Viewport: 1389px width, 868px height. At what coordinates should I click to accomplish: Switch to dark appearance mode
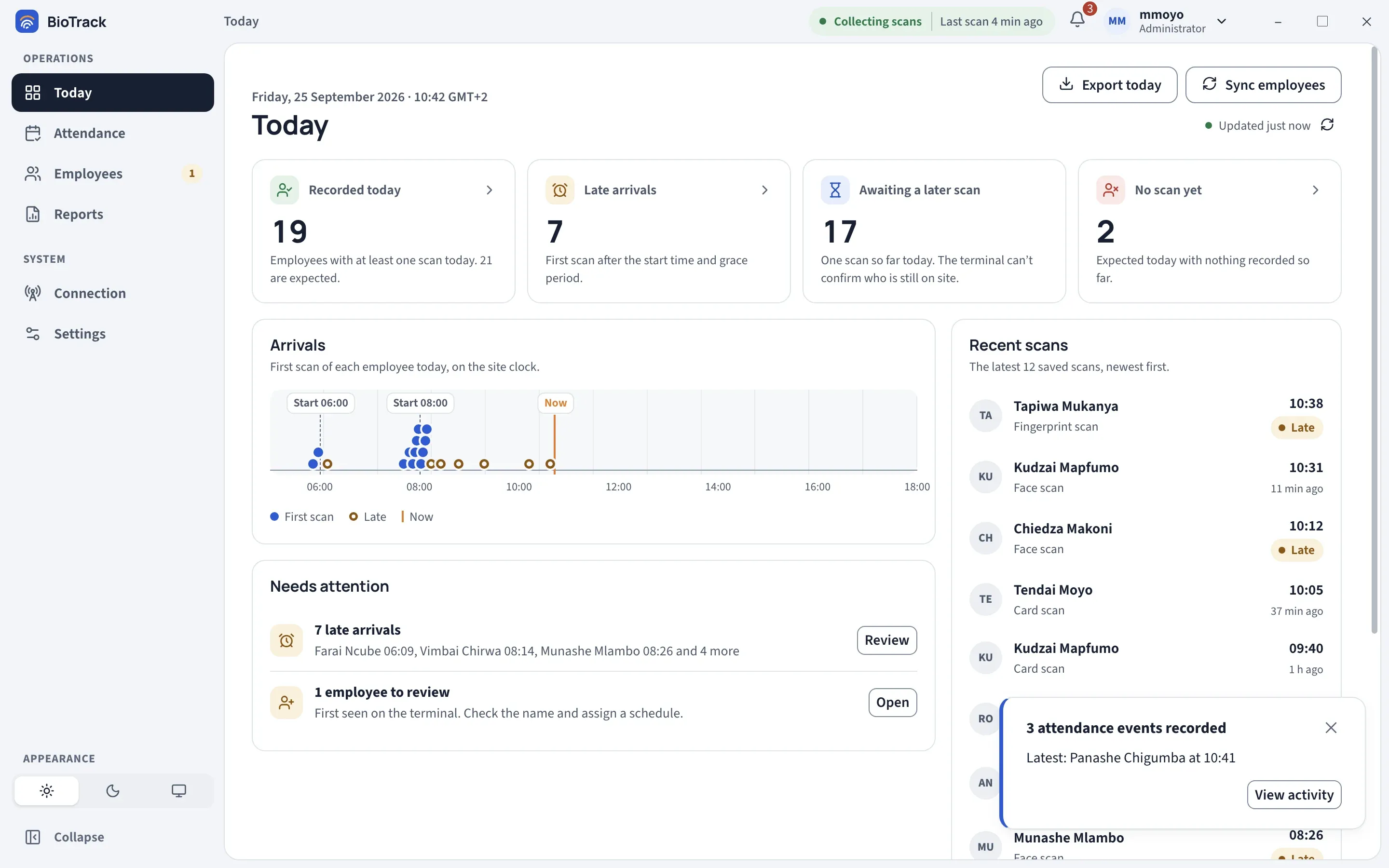pyautogui.click(x=113, y=791)
